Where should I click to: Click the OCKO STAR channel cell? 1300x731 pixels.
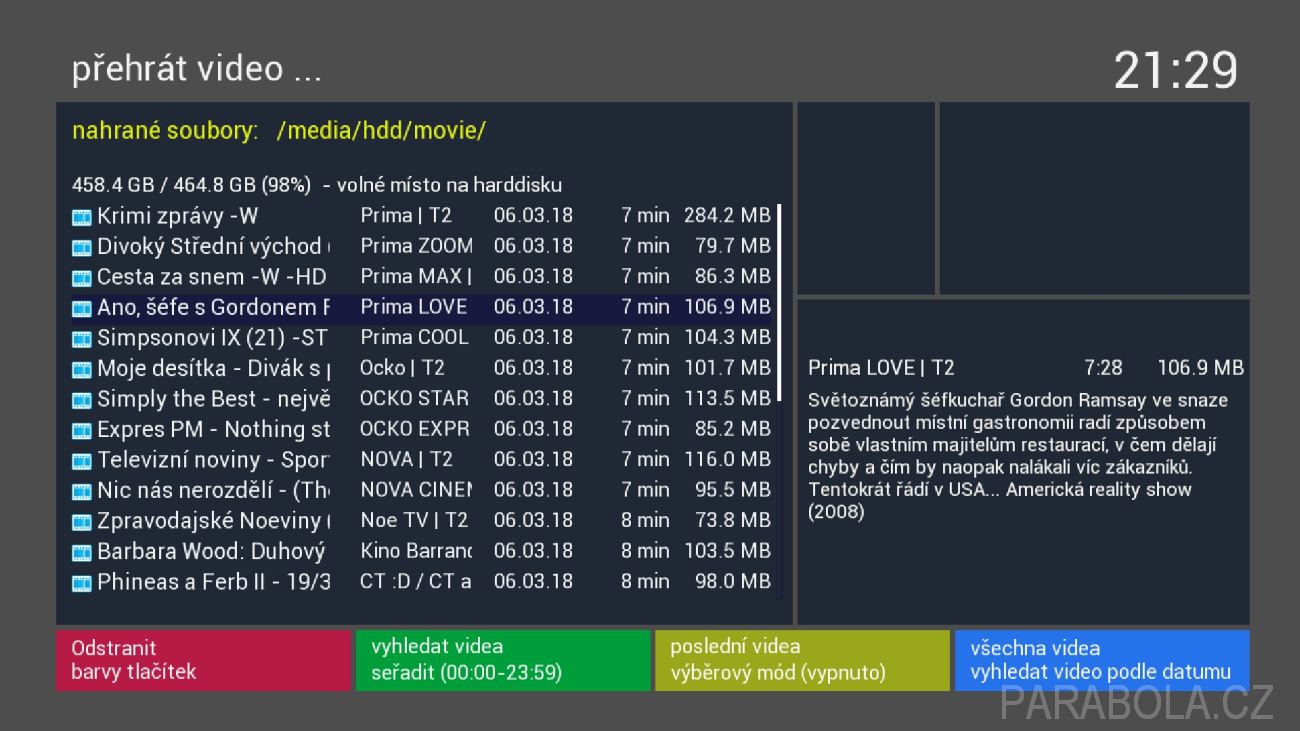414,398
